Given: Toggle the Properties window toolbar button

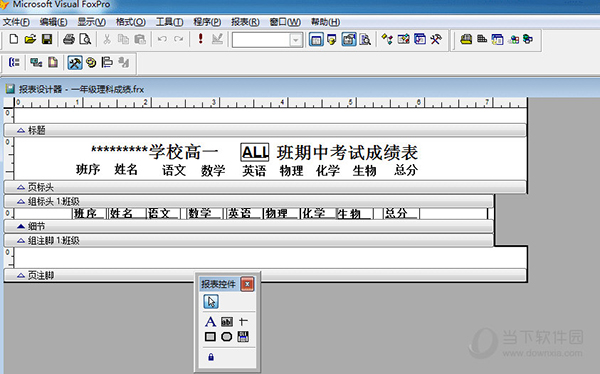Looking at the screenshot, I should [349, 39].
